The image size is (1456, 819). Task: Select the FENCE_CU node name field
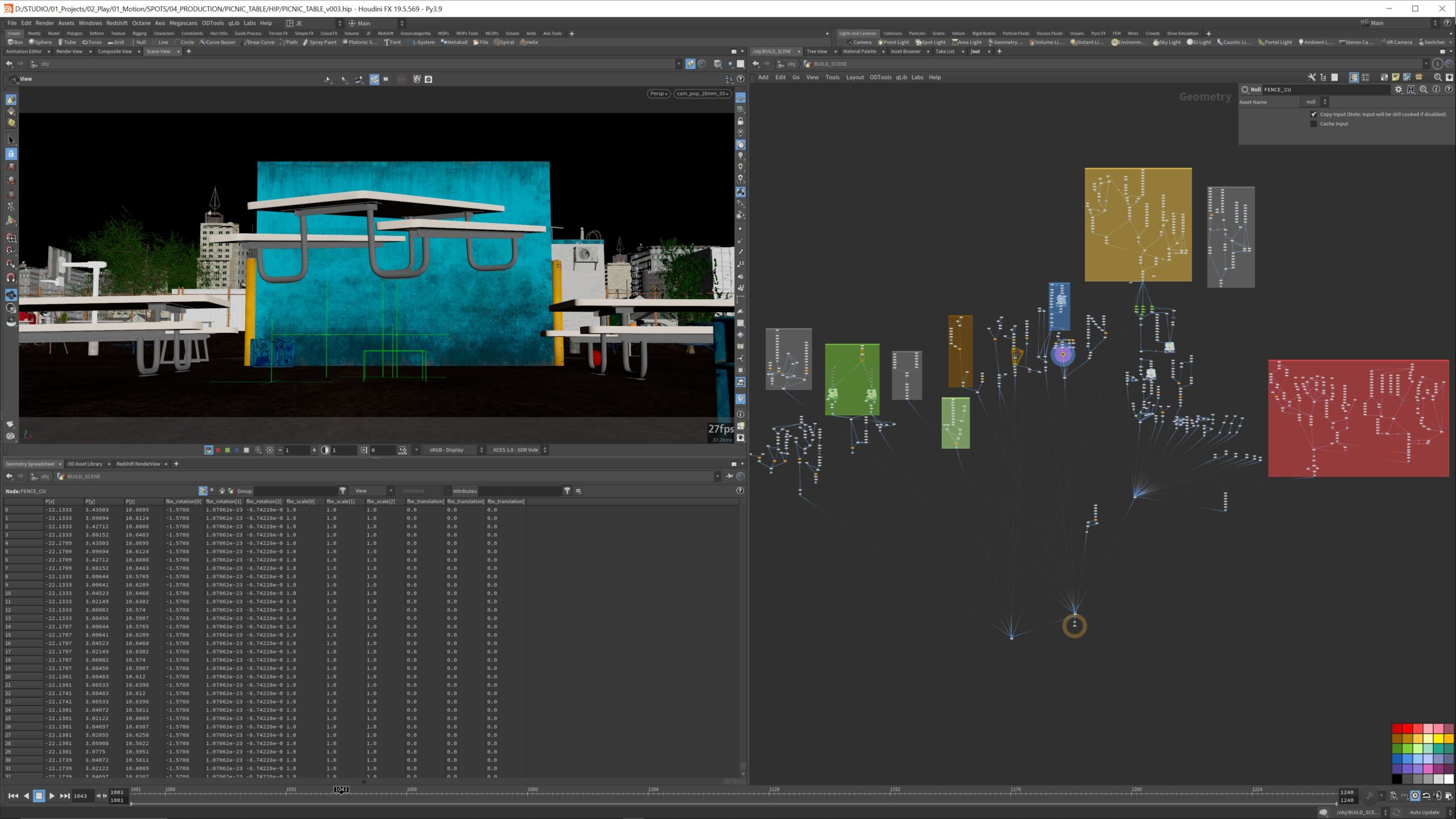pos(1326,89)
